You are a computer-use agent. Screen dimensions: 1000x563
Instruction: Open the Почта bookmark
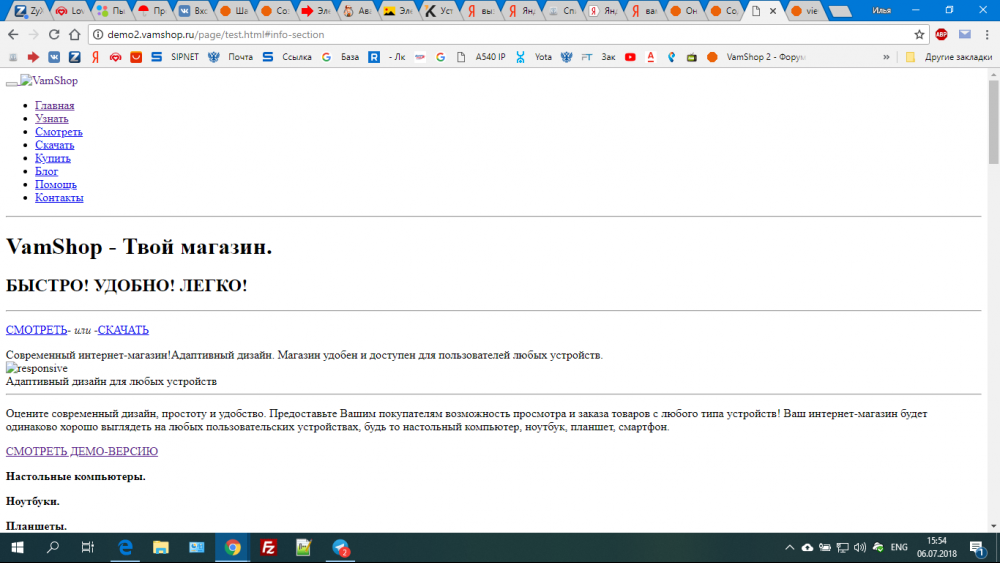232,57
